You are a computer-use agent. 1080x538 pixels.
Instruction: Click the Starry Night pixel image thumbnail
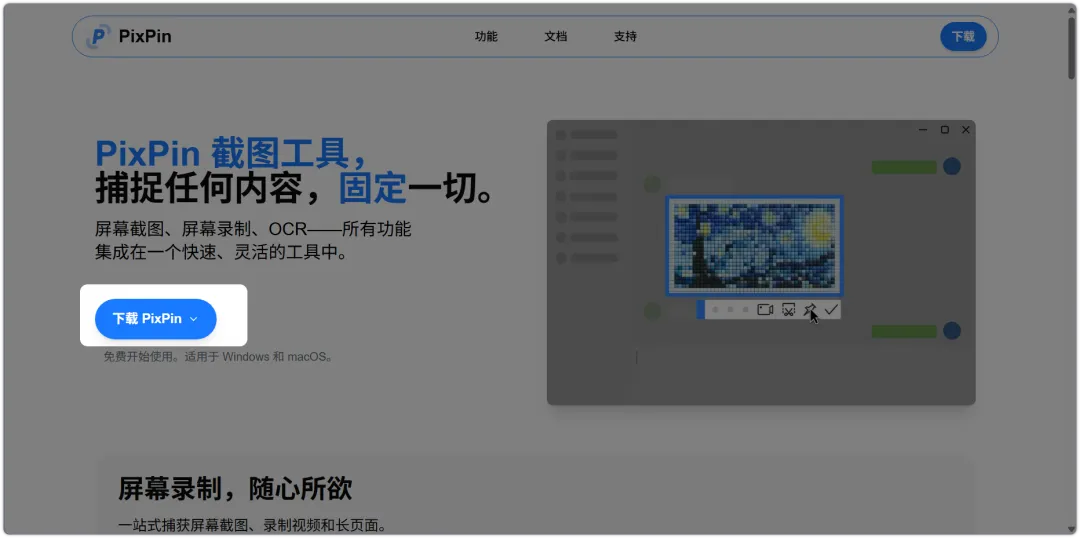[x=754, y=246]
